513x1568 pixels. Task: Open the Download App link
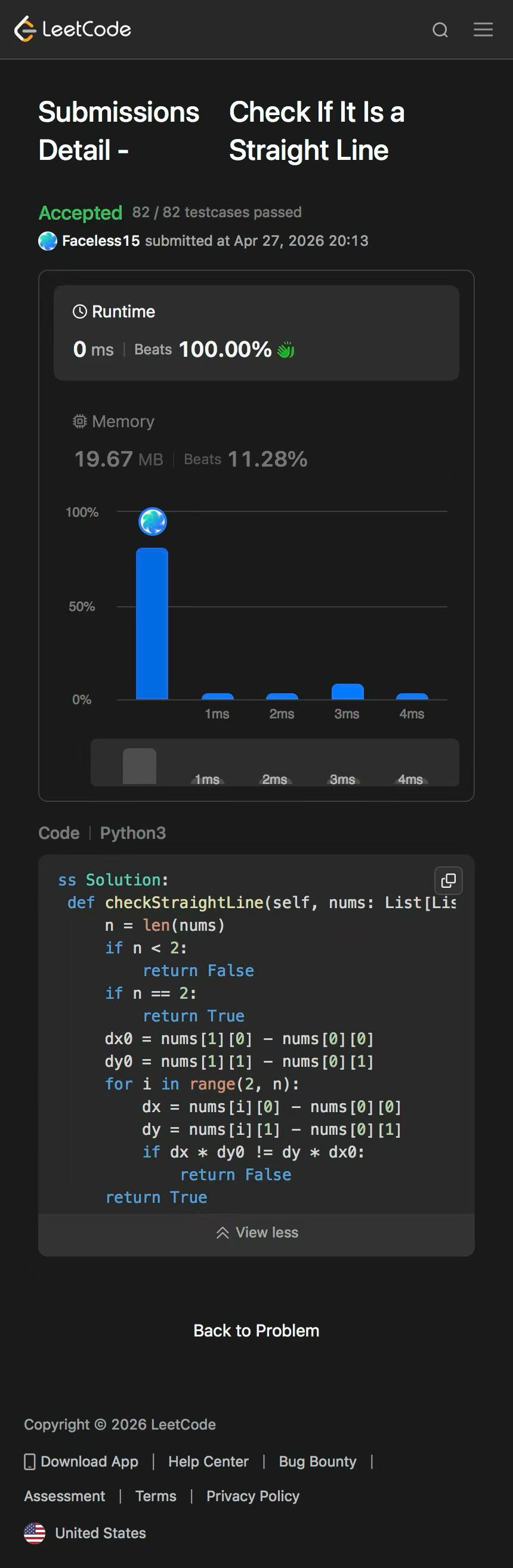coord(82,1461)
